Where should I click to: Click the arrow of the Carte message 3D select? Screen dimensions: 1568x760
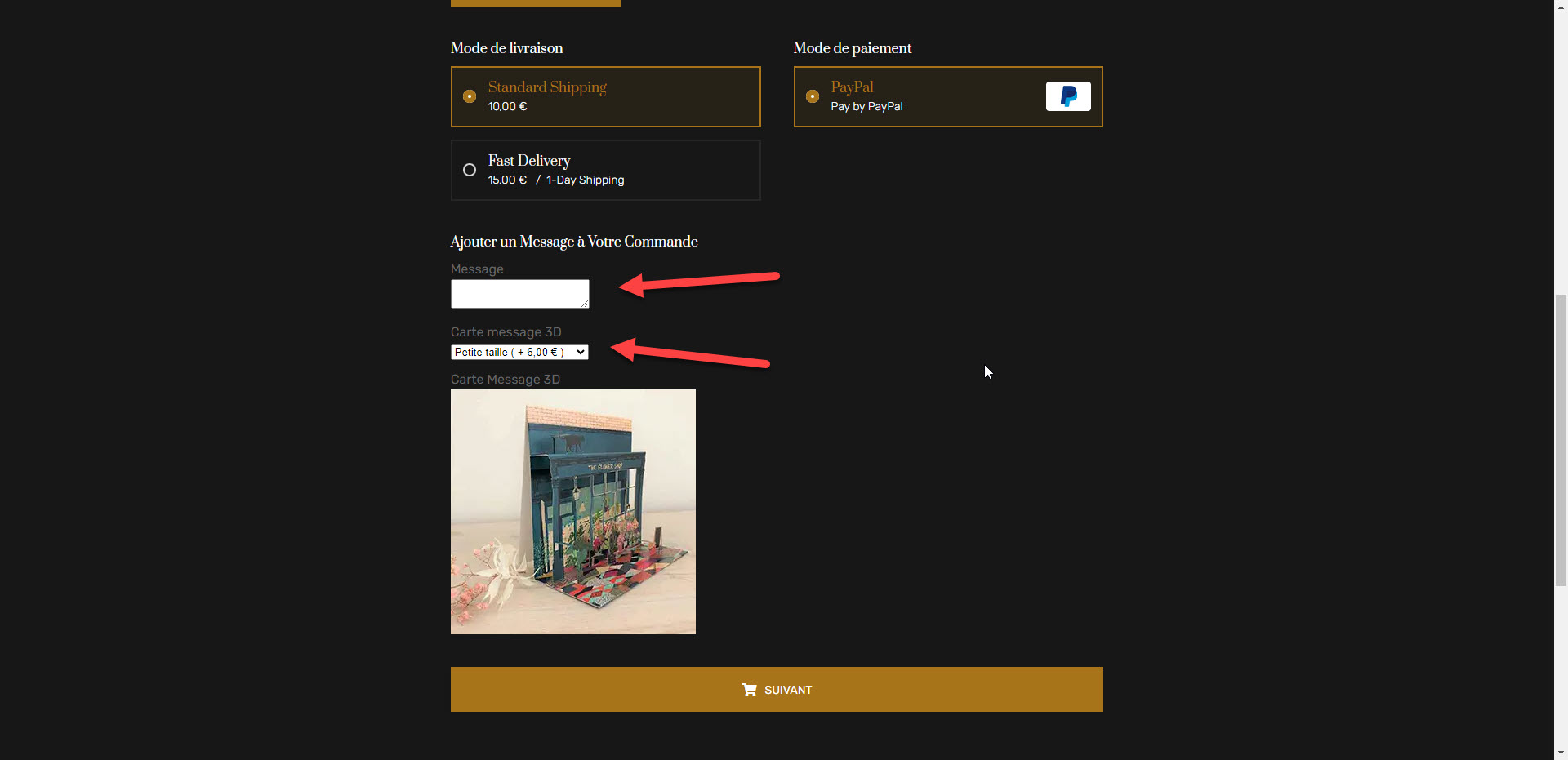[580, 352]
